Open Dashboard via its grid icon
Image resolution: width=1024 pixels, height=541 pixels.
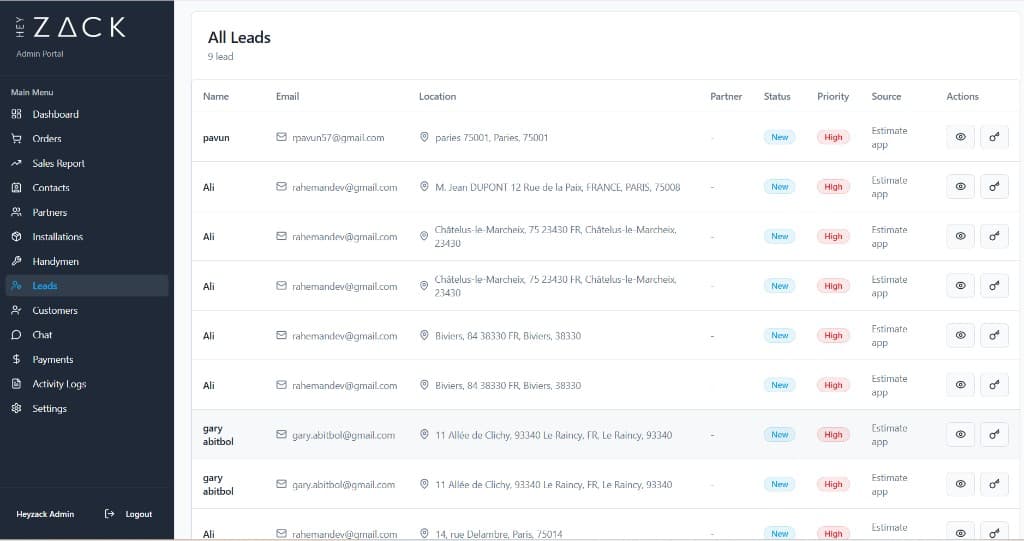coord(16,114)
